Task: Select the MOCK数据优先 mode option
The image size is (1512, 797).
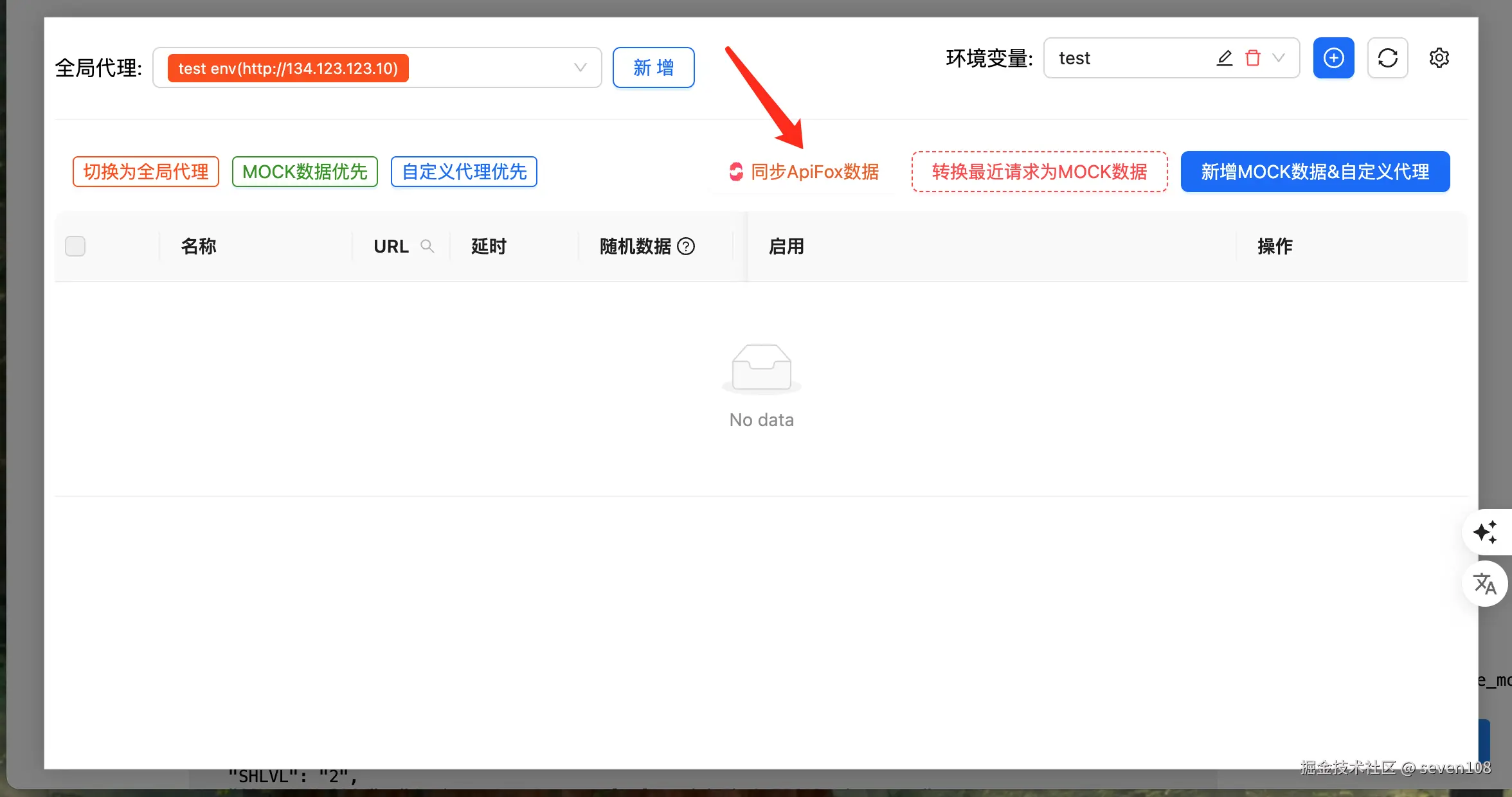Action: coord(305,172)
